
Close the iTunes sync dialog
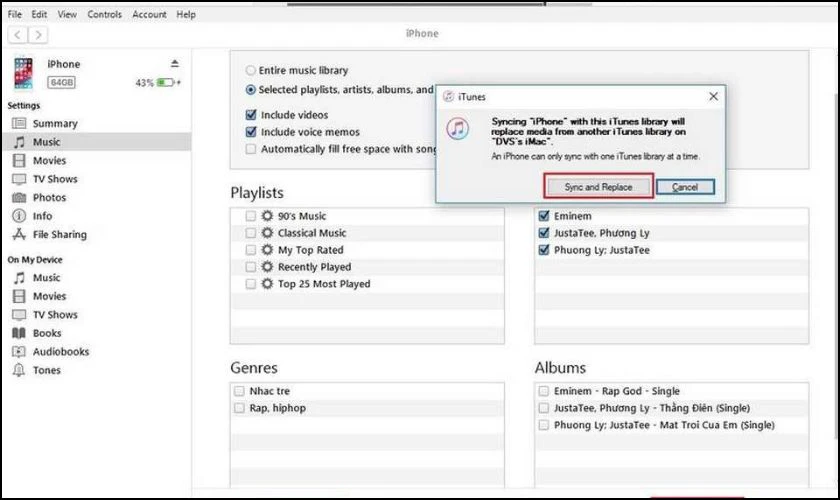(714, 96)
